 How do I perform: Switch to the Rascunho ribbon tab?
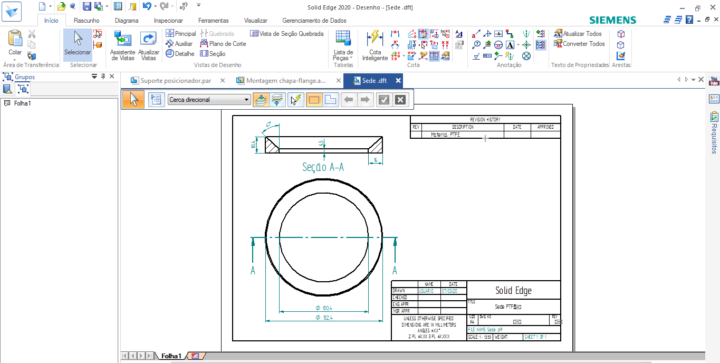pos(86,21)
